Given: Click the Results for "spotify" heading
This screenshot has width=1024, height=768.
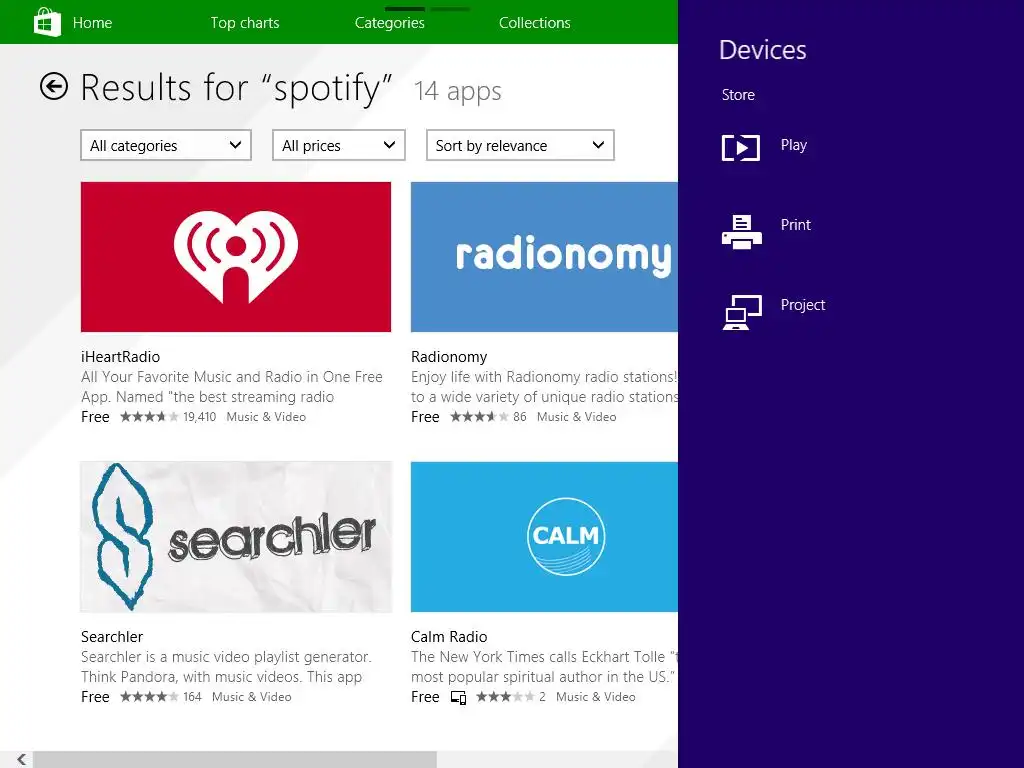Looking at the screenshot, I should click(236, 88).
